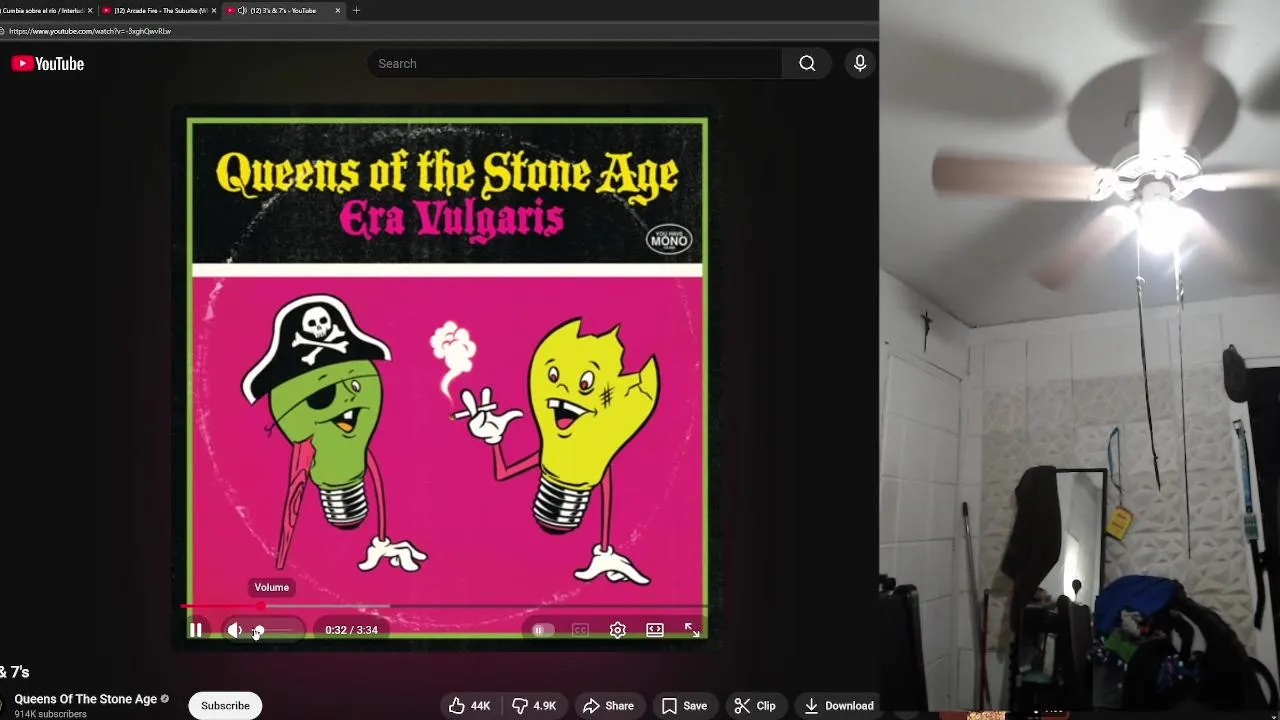Close the Arcade Fire - The Suburbs tab
Image resolution: width=1280 pixels, height=720 pixels.
tap(212, 10)
